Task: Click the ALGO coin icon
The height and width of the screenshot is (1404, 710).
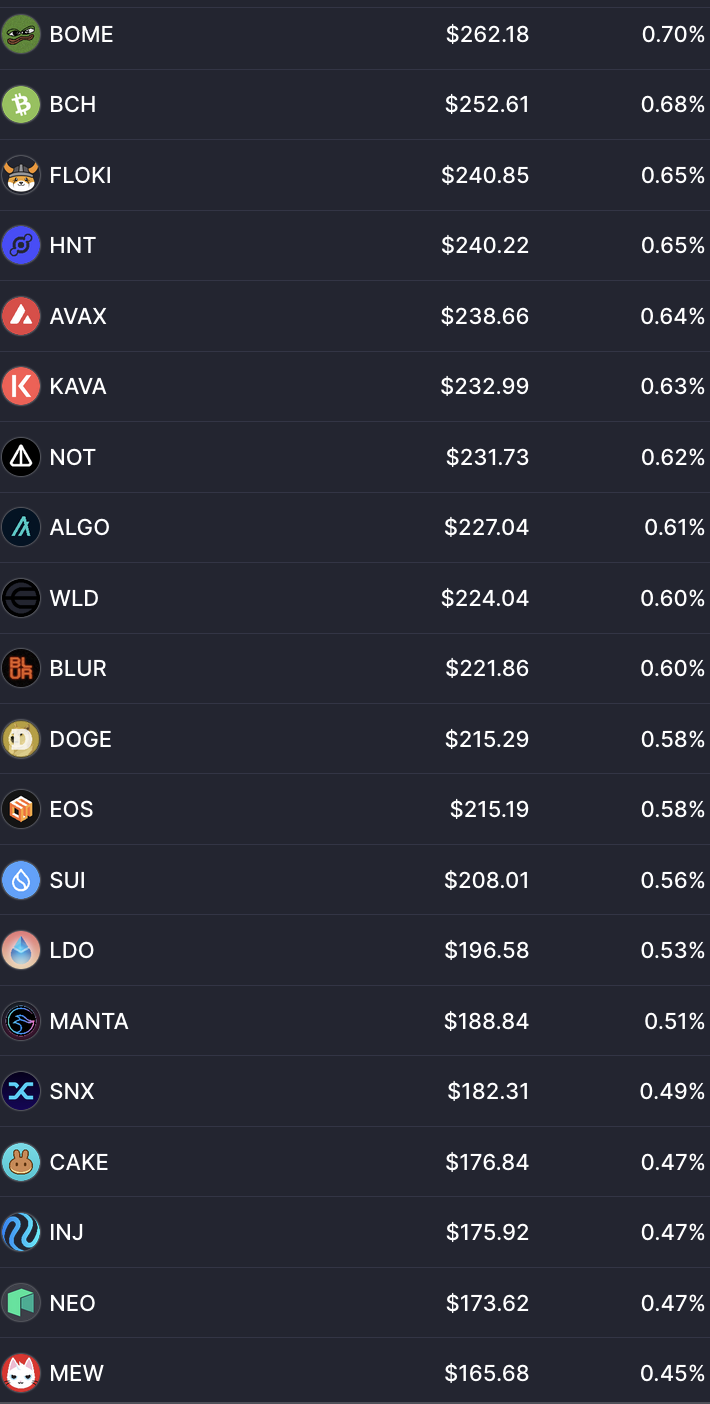Action: (x=21, y=528)
